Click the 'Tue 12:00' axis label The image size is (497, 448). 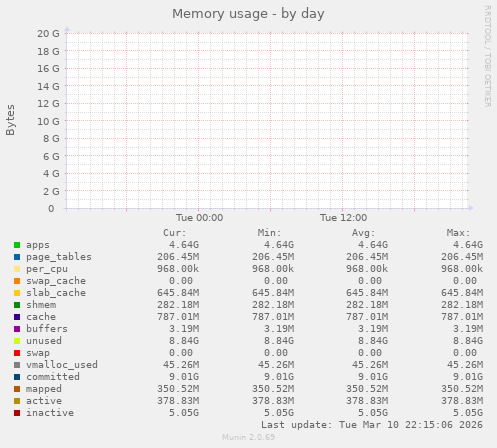pos(343,218)
